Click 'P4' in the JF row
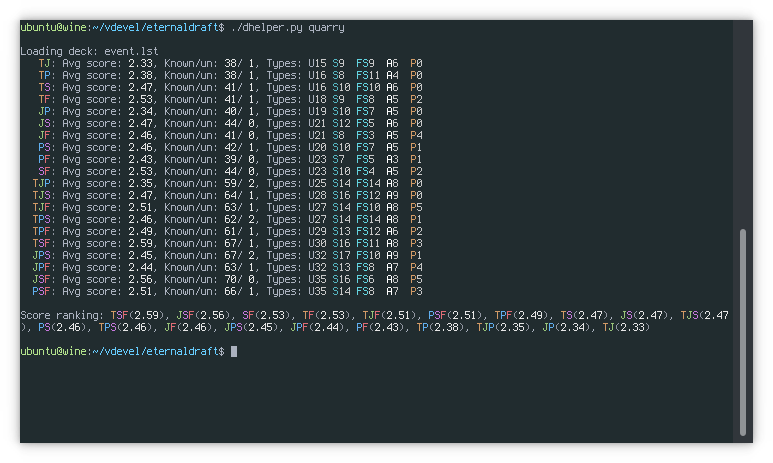Screen dimensions: 773x463 417,136
